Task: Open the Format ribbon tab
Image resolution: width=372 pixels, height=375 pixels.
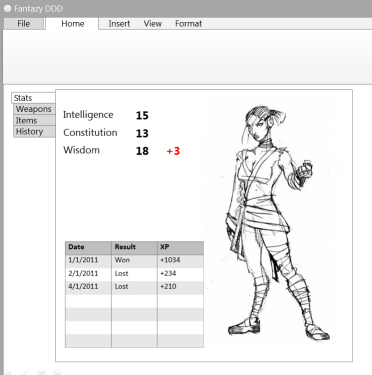Action: point(189,24)
